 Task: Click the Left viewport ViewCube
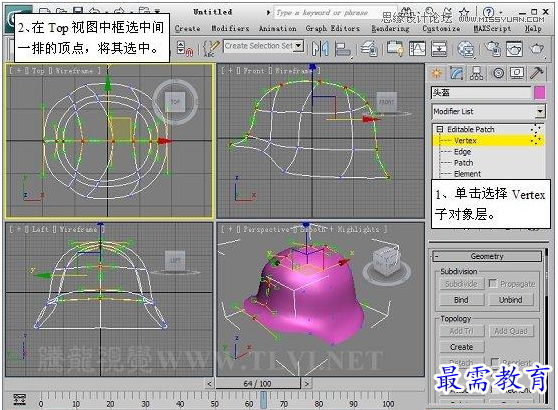(175, 261)
